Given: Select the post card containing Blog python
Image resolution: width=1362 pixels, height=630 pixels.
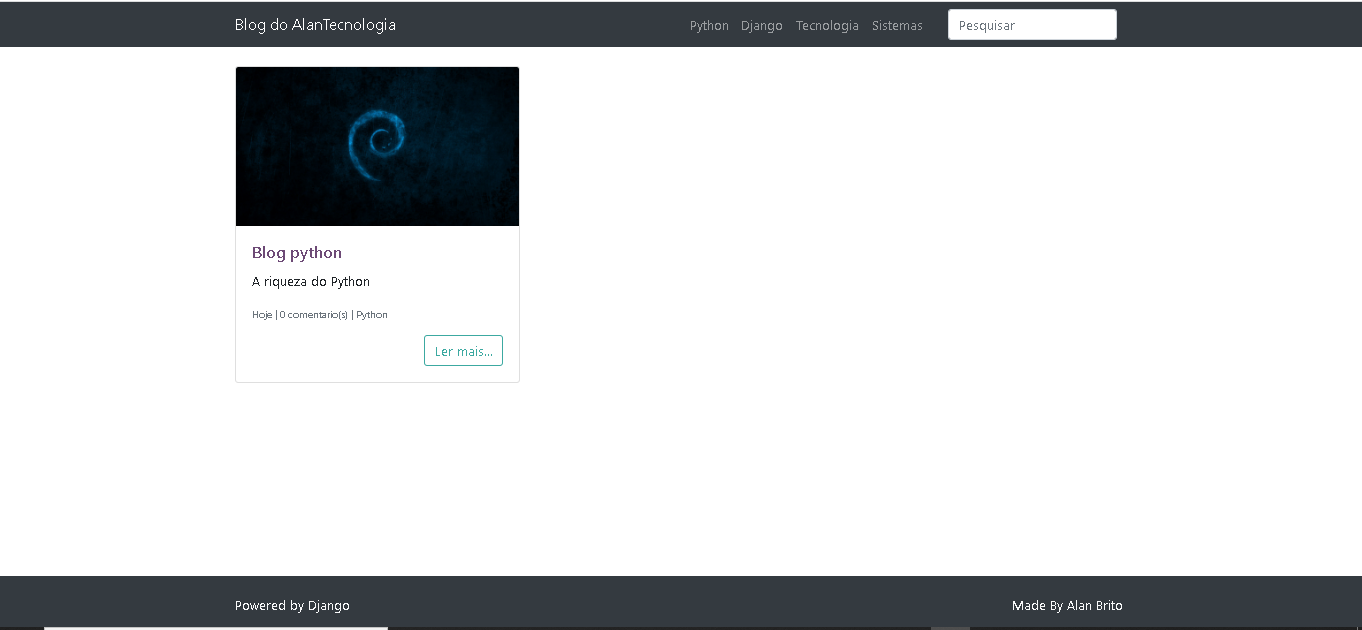Looking at the screenshot, I should coord(377,223).
